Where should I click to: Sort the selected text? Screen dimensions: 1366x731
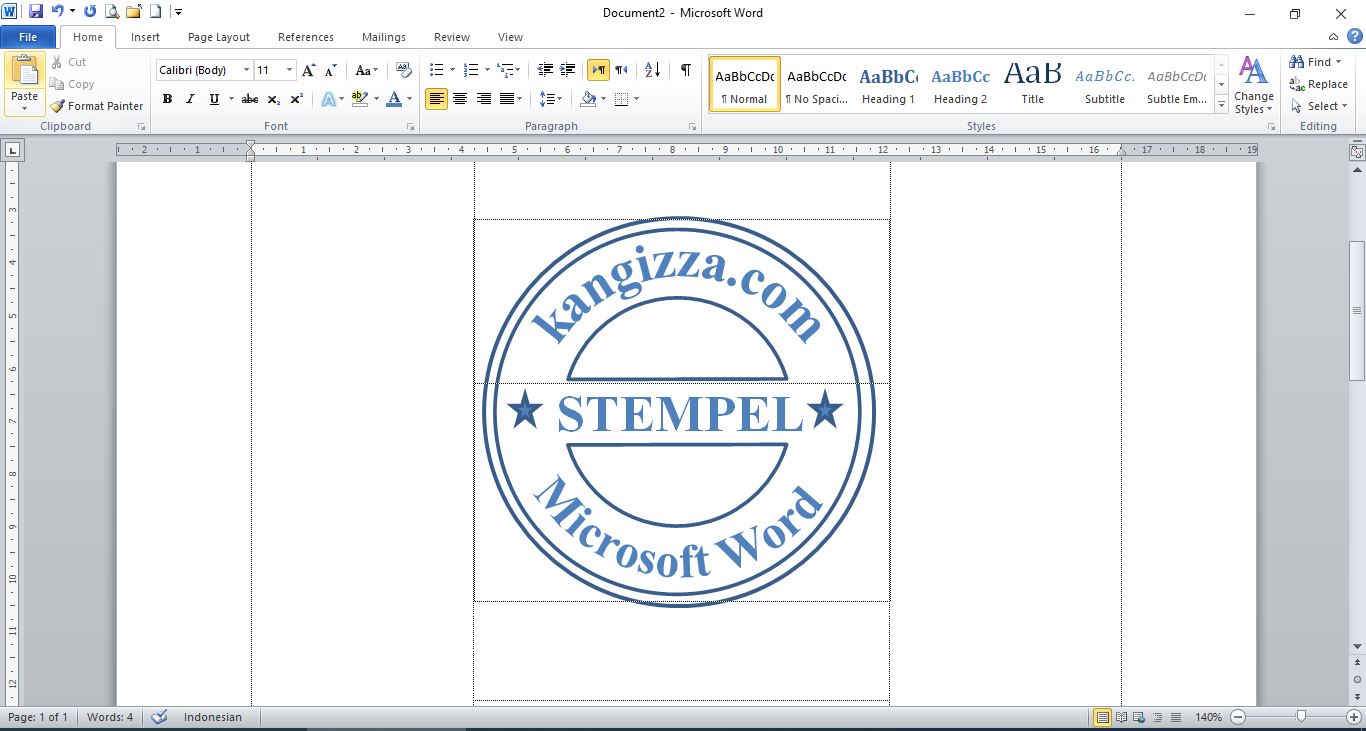pos(653,70)
